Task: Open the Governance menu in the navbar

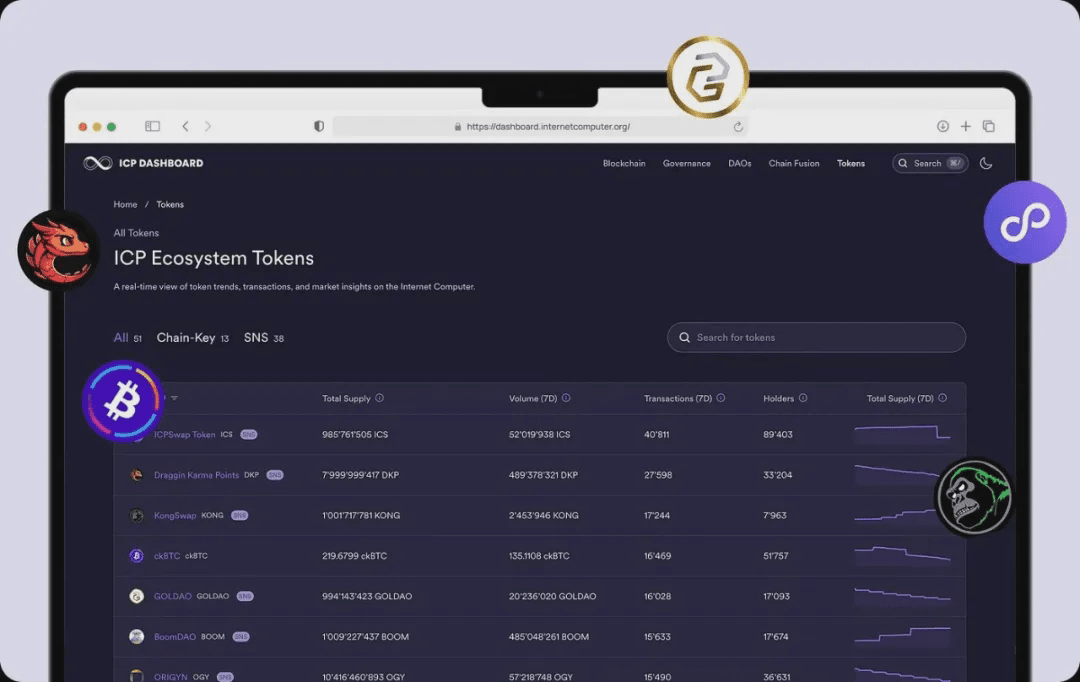Action: (686, 163)
